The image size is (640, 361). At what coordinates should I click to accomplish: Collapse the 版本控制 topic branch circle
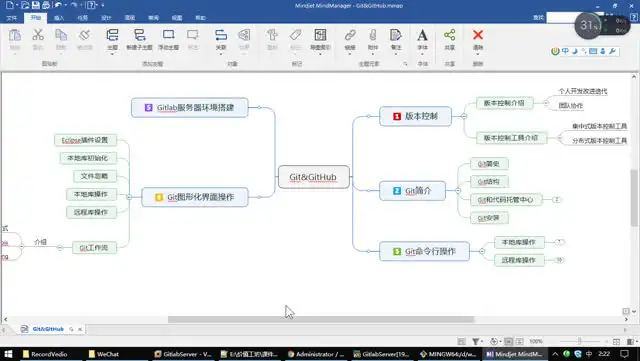[464, 116]
